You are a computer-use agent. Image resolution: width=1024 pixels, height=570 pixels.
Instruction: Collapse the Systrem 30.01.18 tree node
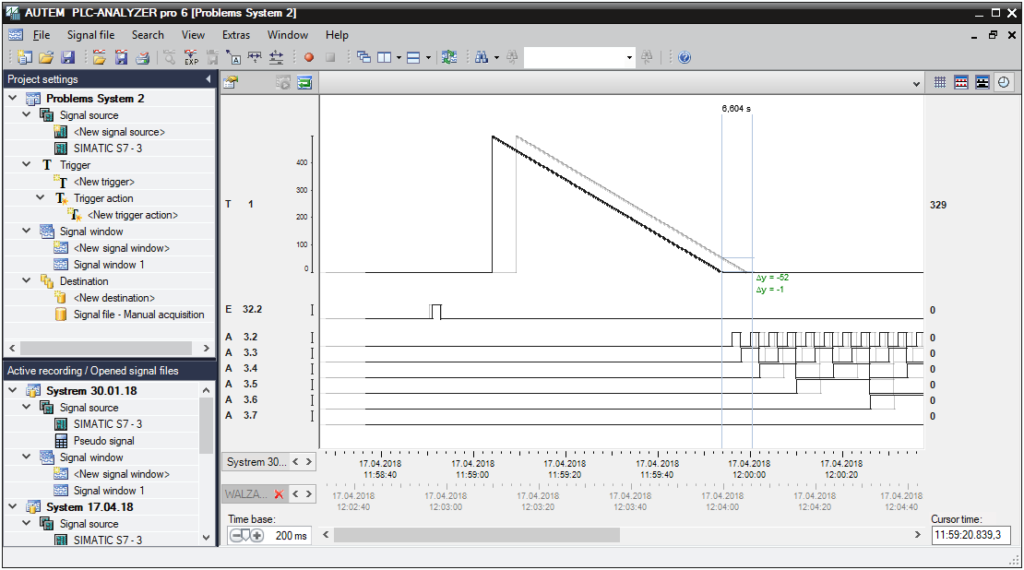(x=12, y=390)
